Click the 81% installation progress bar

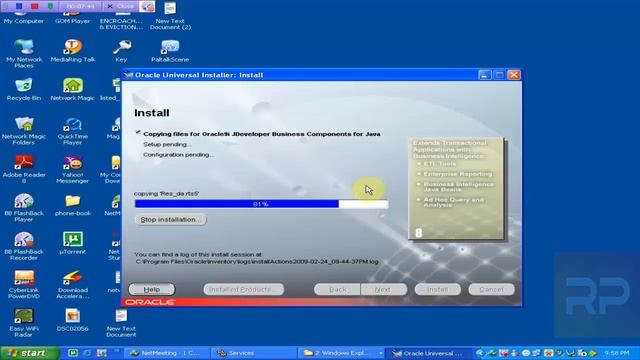click(x=261, y=204)
